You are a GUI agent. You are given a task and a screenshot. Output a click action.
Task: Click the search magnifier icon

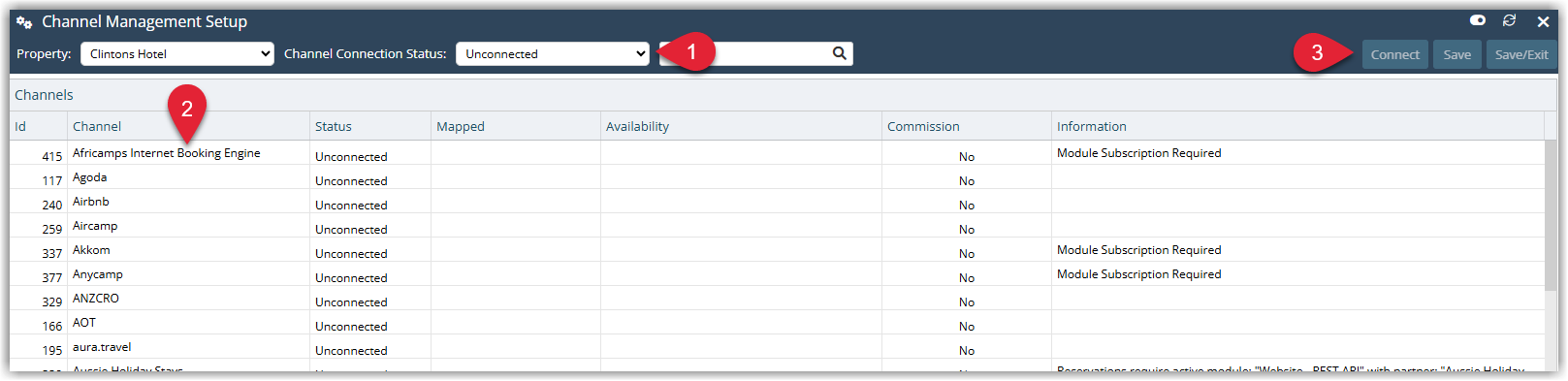pyautogui.click(x=840, y=53)
